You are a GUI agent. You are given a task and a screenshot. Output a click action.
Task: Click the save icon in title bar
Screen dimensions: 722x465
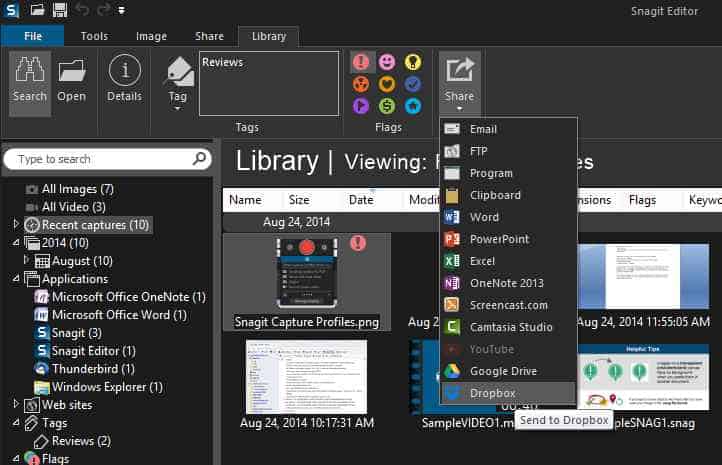(x=60, y=10)
